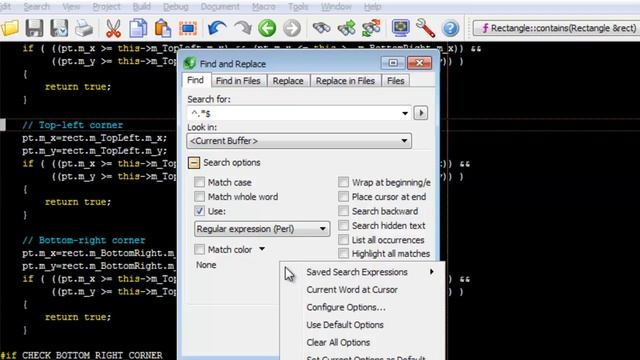Print the current buffer
This screenshot has width=640, height=360.
84,29
